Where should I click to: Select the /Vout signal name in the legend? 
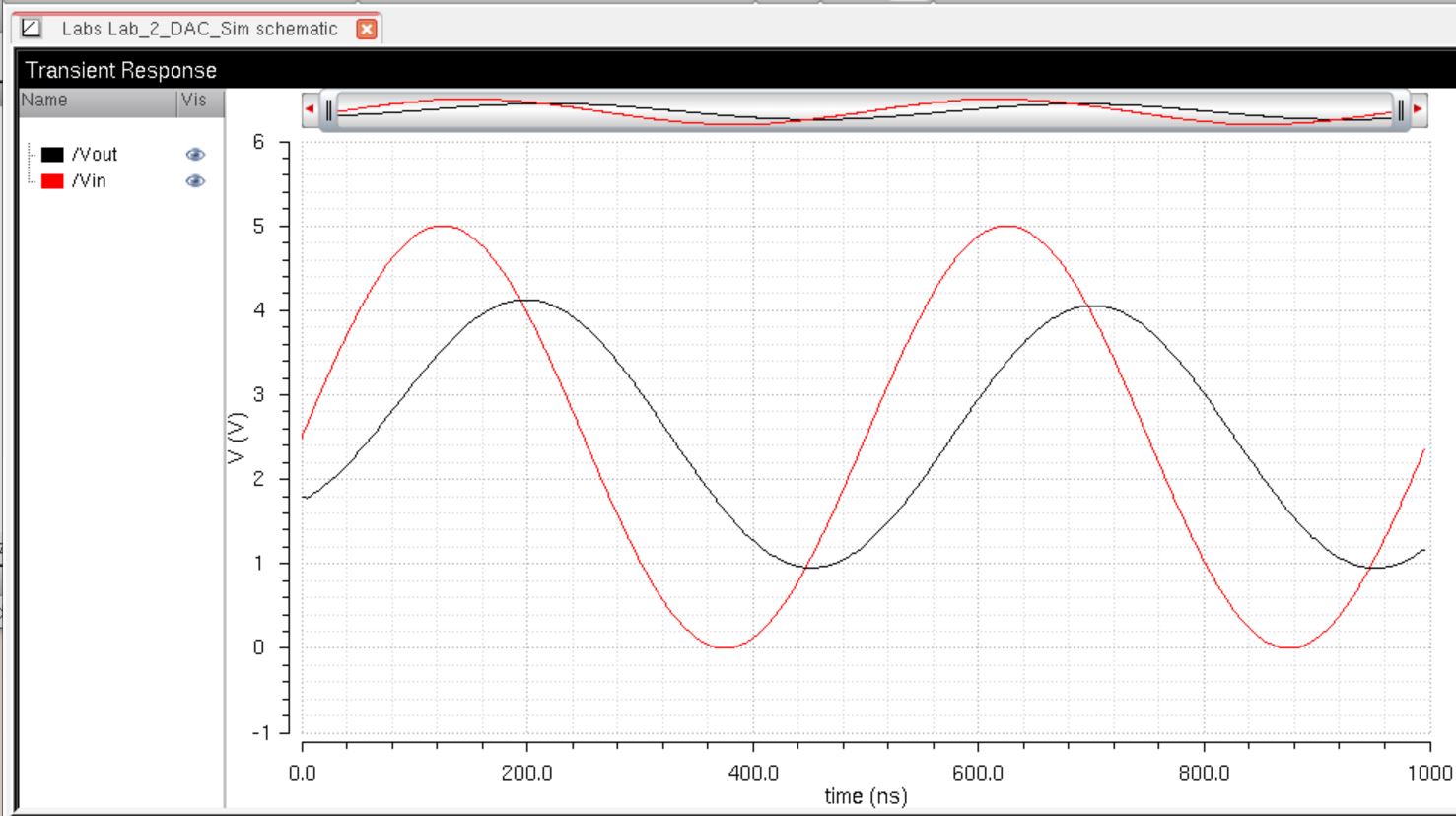click(x=95, y=155)
